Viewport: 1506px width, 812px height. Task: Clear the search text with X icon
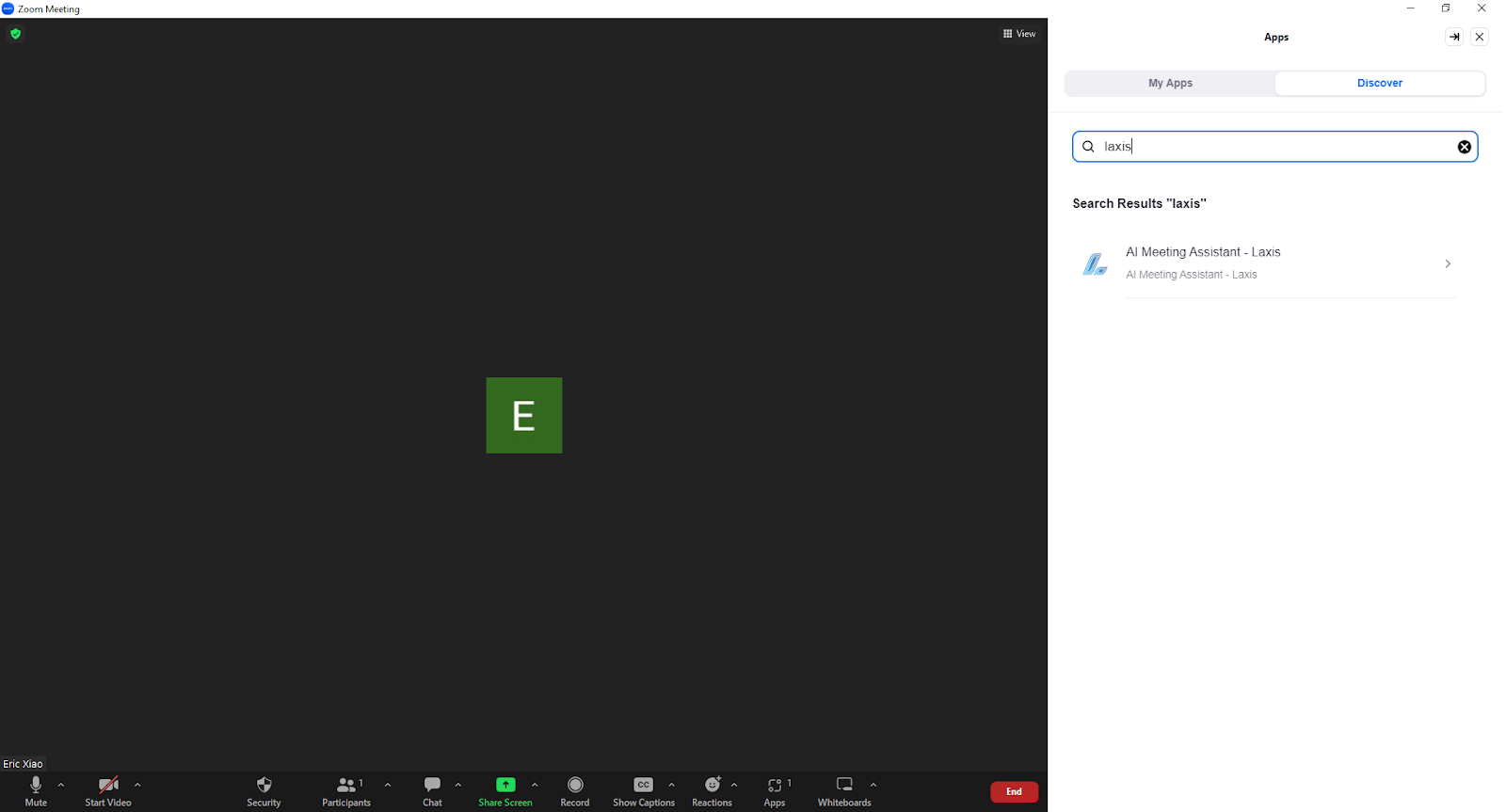pyautogui.click(x=1465, y=147)
